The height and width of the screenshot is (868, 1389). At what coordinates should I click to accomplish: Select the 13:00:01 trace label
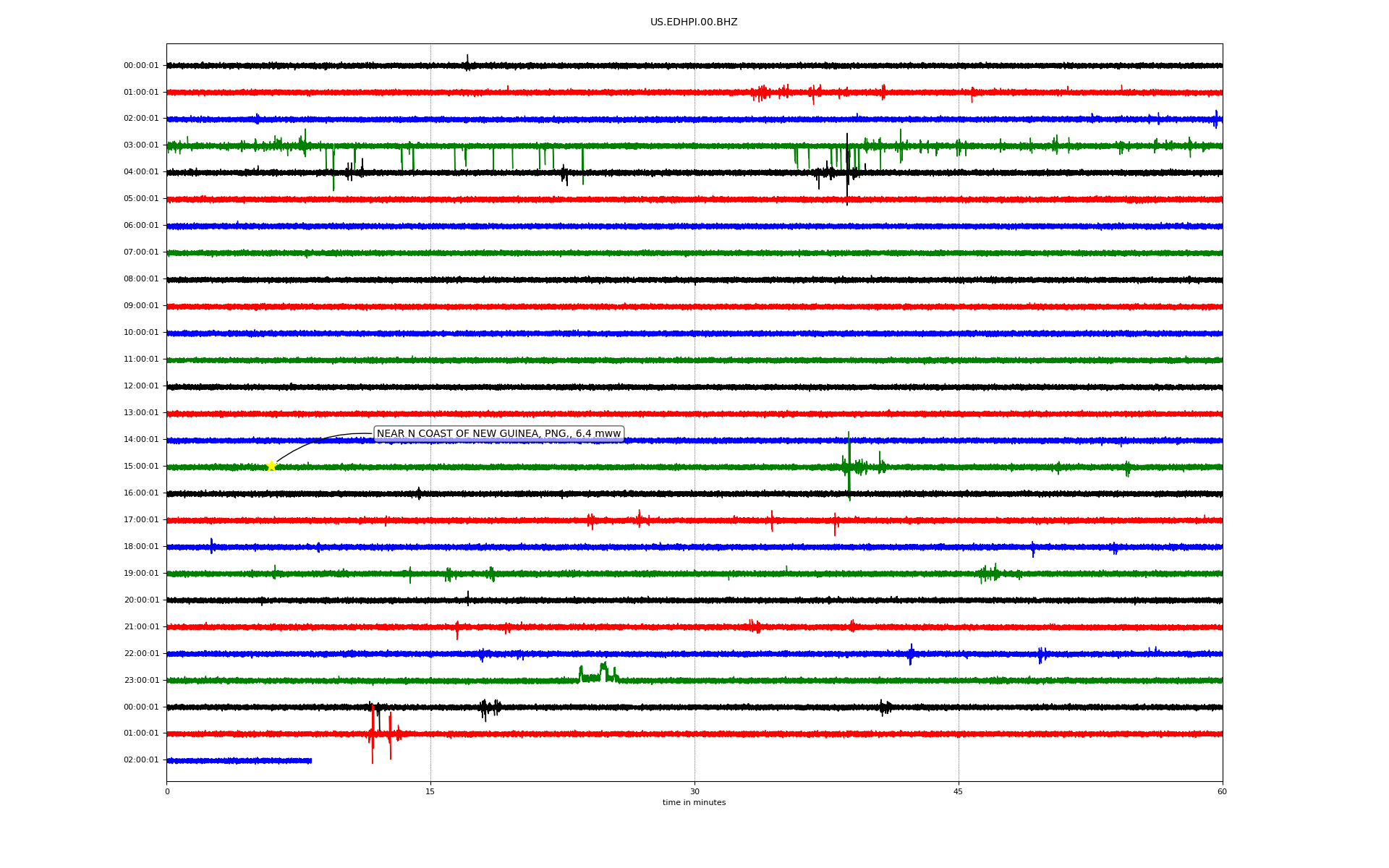pyautogui.click(x=141, y=413)
